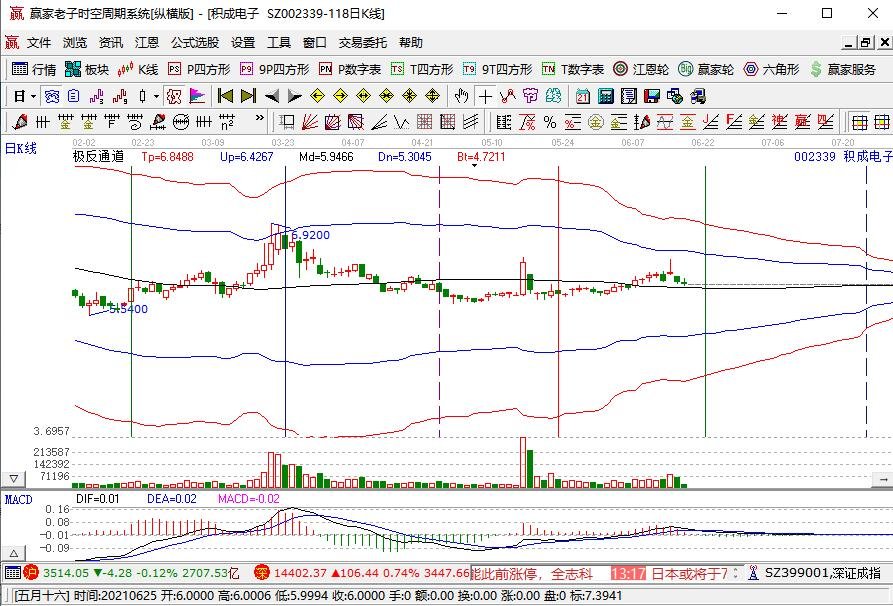Expand MACD panel with up triangle
Viewport: 893px width, 606px height.
pos(14,553)
